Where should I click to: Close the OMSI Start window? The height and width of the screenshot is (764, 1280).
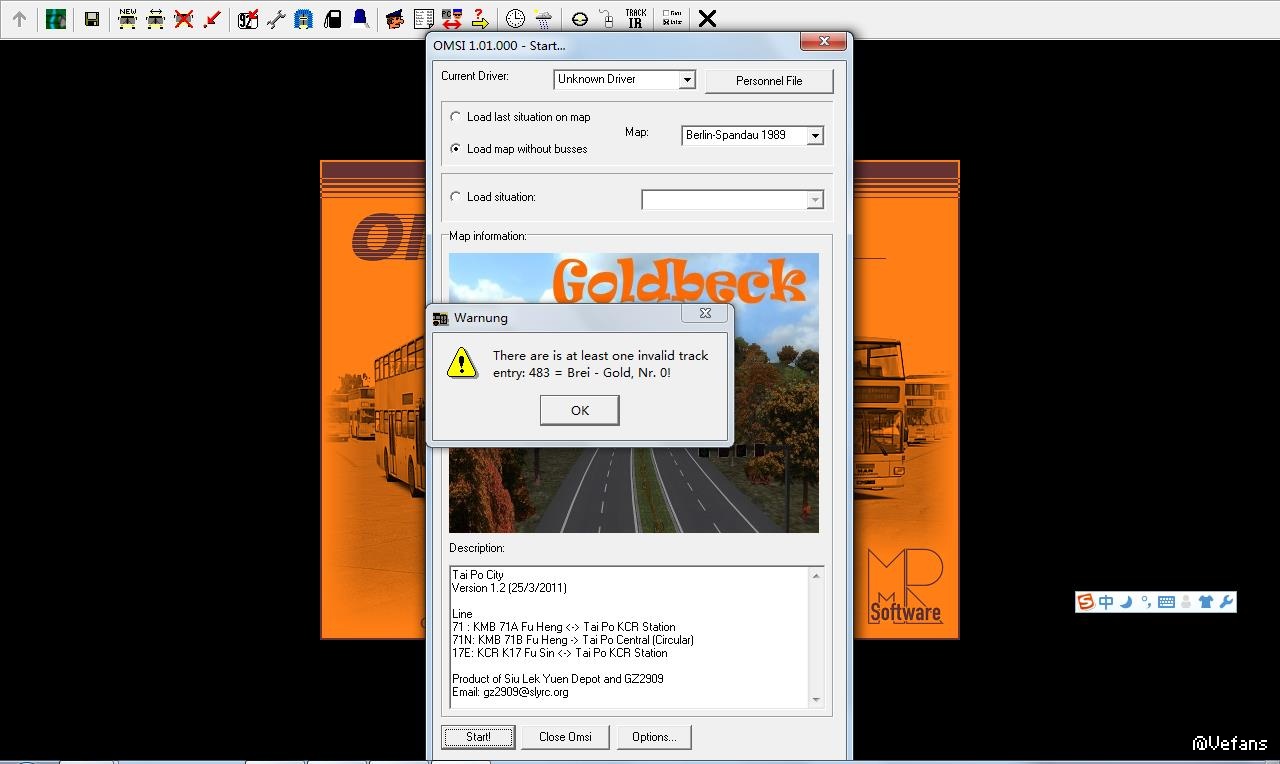(x=824, y=41)
